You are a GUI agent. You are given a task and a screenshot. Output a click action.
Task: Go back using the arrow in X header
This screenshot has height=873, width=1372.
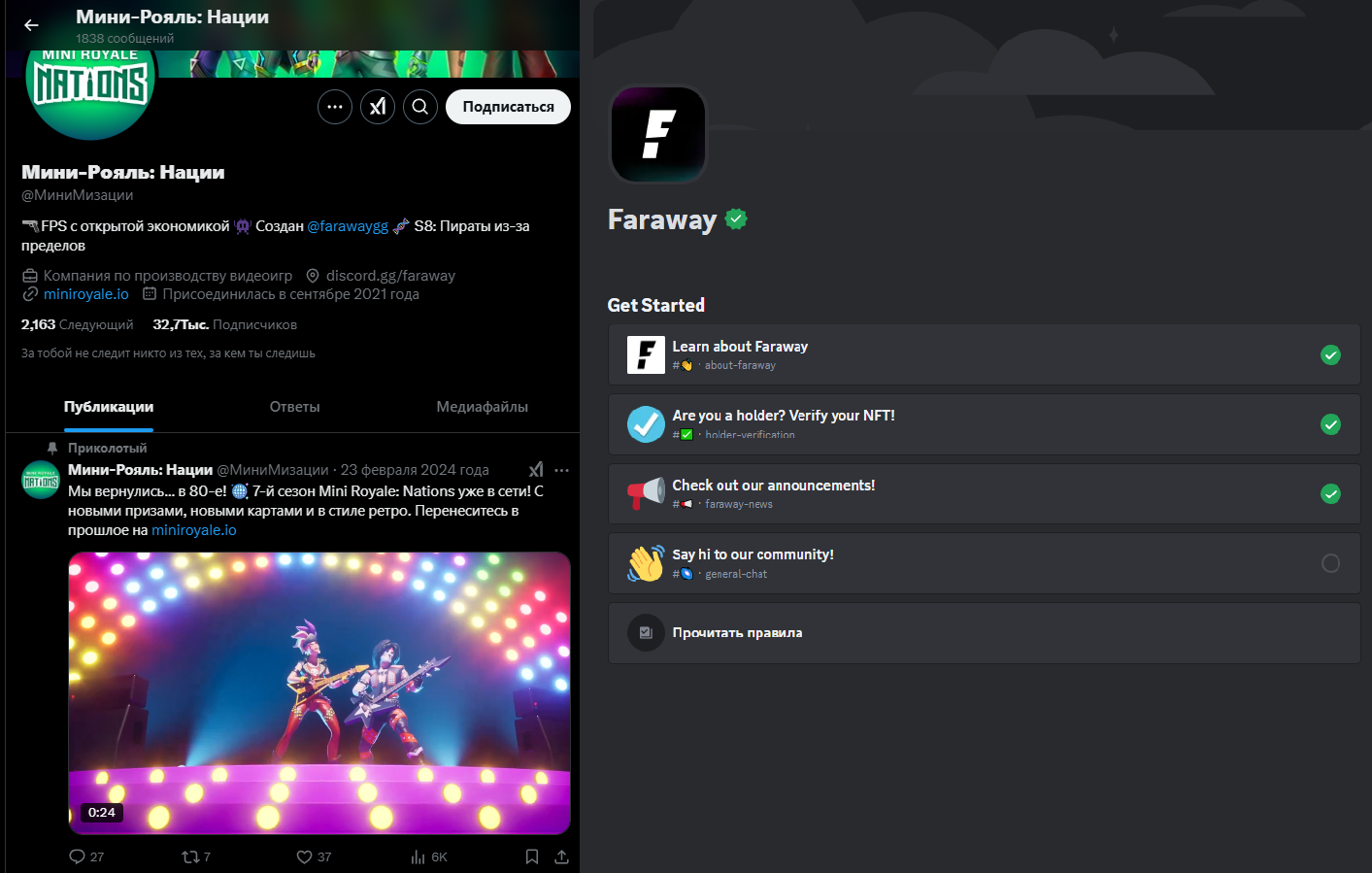click(x=31, y=25)
